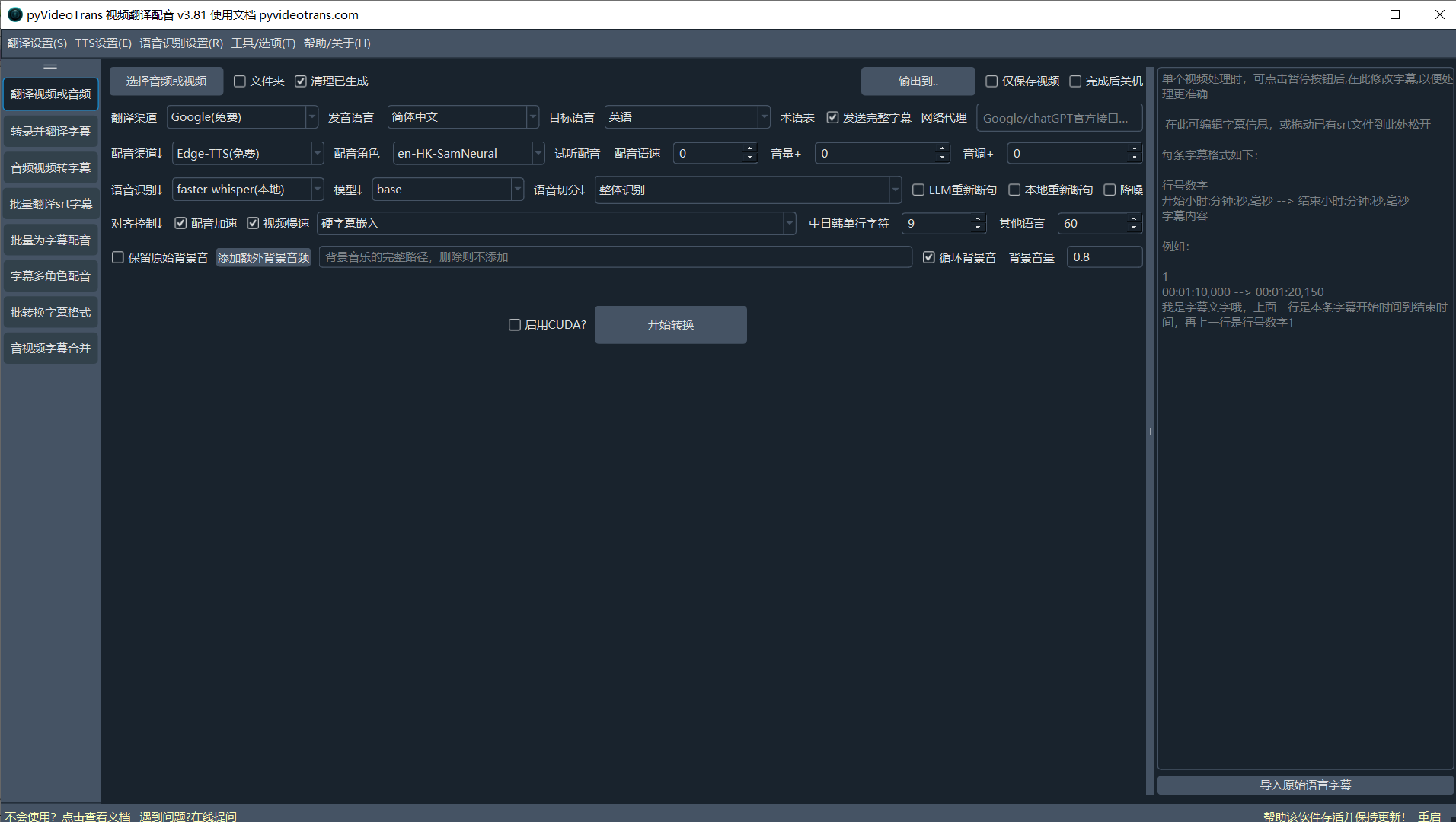Click the pyVideoTrans app icon in title bar
The image size is (1456, 822).
(x=14, y=14)
